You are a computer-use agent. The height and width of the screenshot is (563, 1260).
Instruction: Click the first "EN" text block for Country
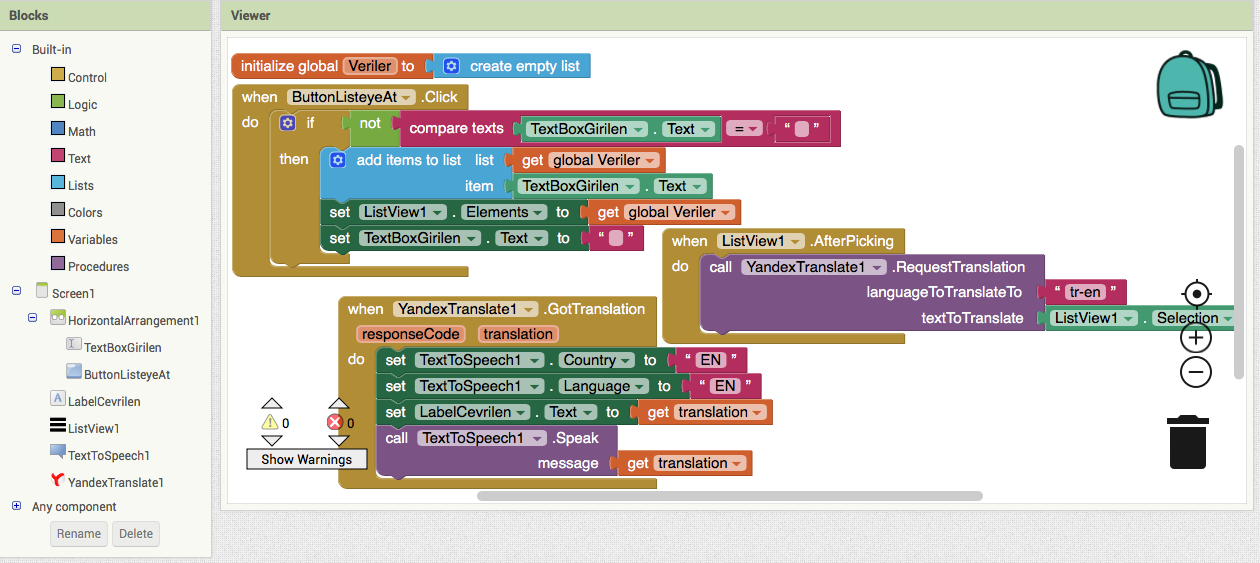[712, 360]
